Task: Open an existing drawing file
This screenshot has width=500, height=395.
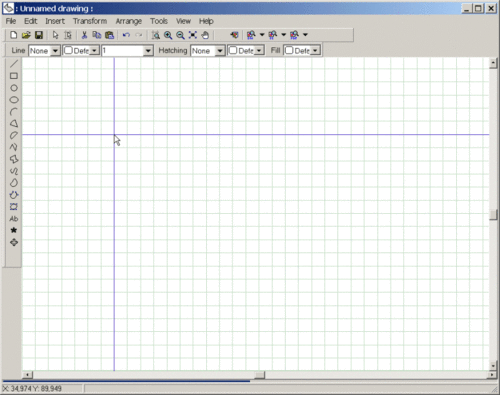Action: [x=26, y=35]
